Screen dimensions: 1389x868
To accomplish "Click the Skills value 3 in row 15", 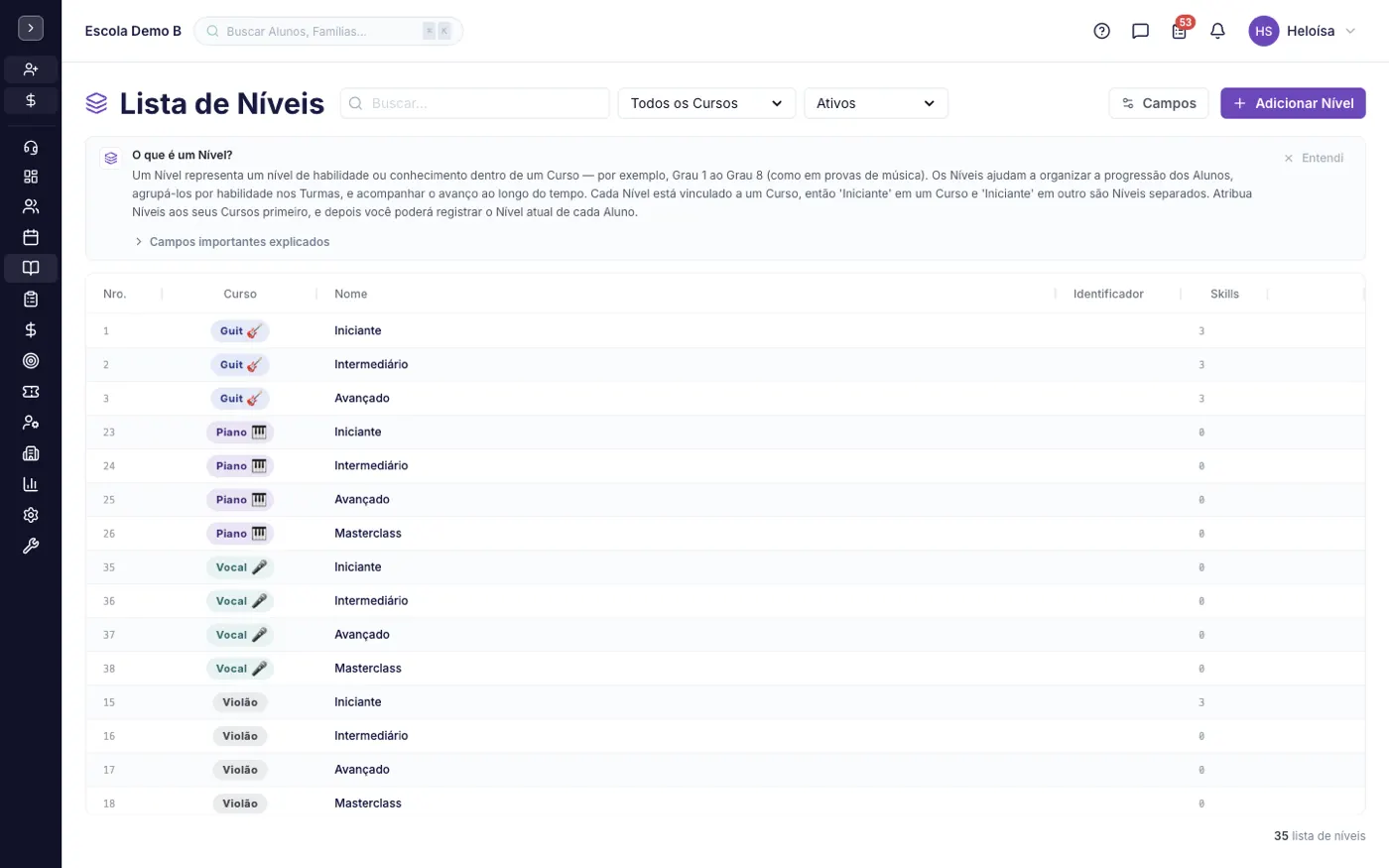I will [1201, 702].
